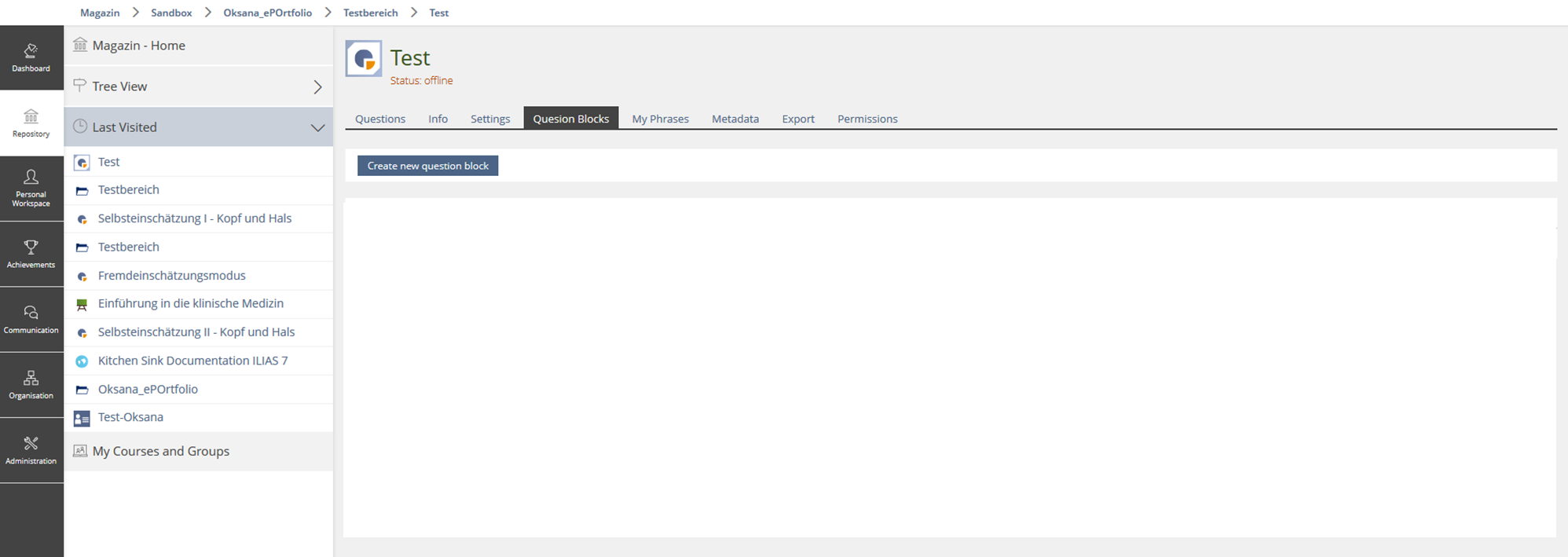Click the survey icon next to Test entry

(82, 163)
